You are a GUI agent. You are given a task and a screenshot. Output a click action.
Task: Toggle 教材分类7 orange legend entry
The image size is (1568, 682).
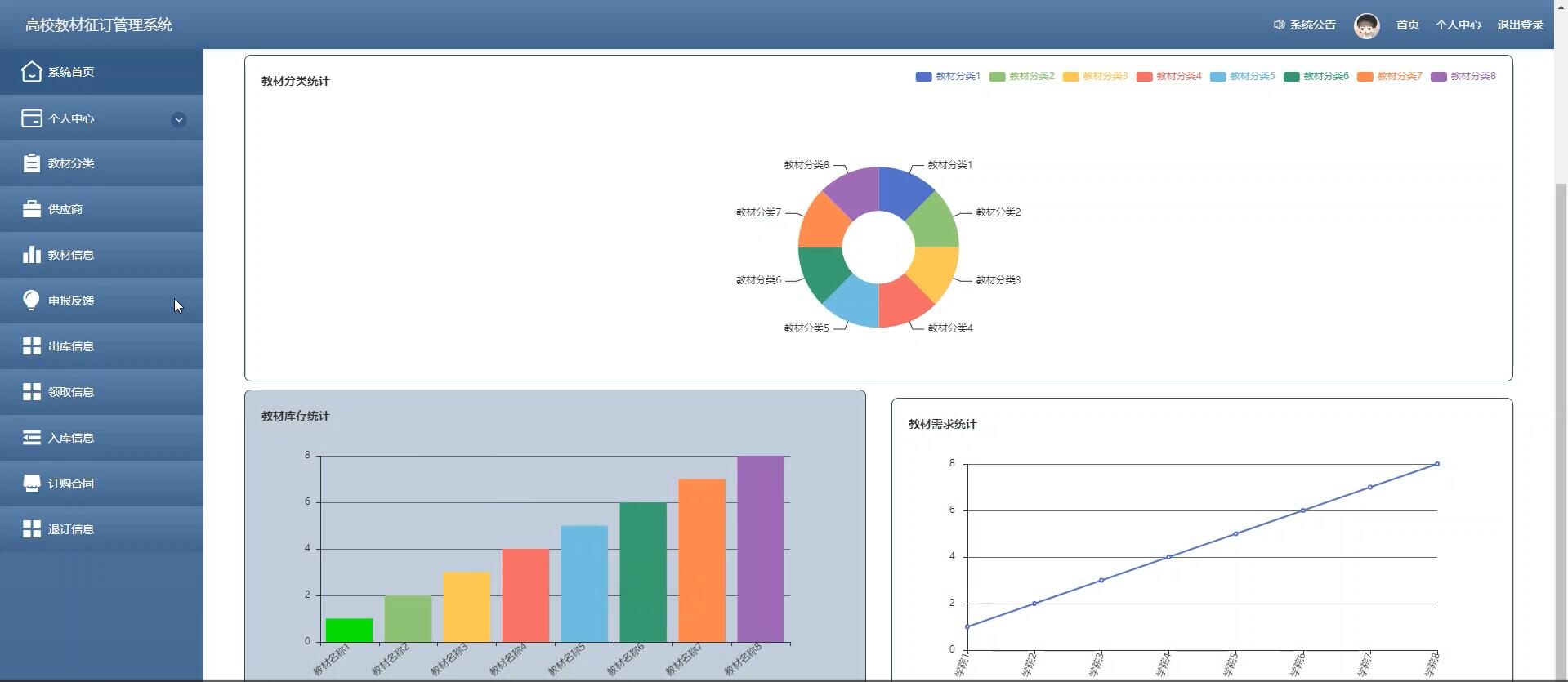tap(1390, 76)
